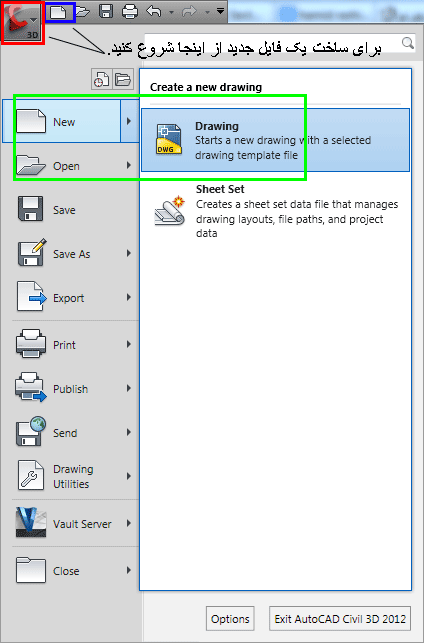The image size is (424, 643).
Task: Click the Undo arrow icon
Action: click(x=154, y=11)
